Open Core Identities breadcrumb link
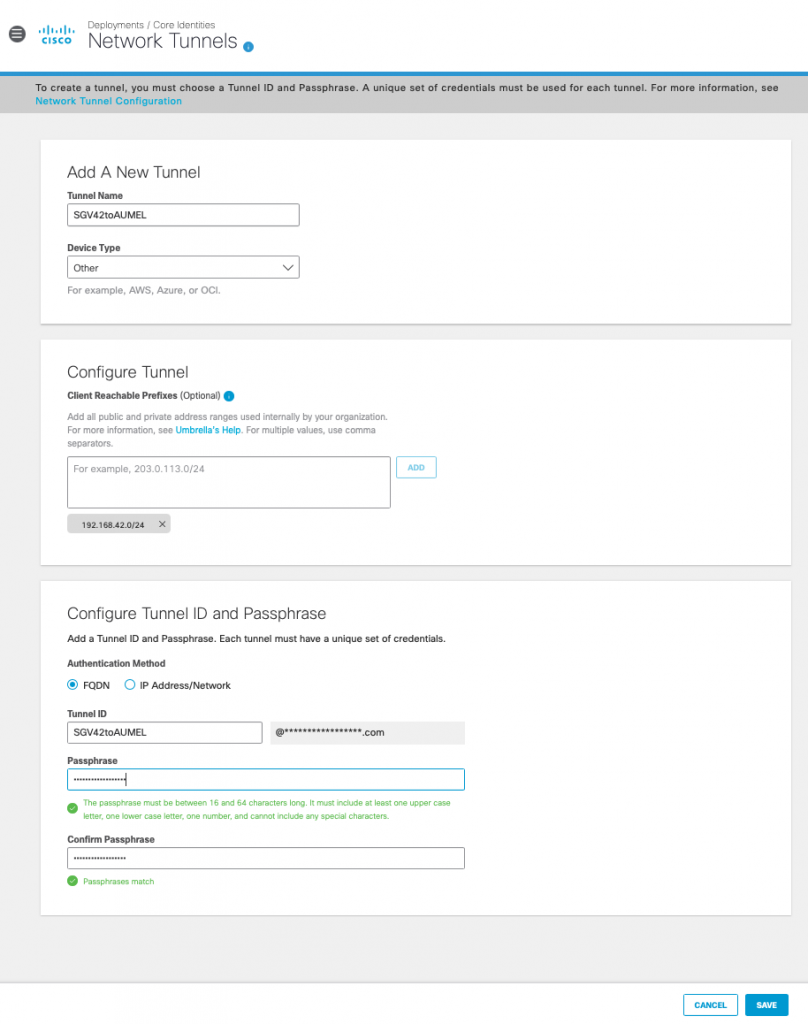808x1024 pixels. click(184, 25)
